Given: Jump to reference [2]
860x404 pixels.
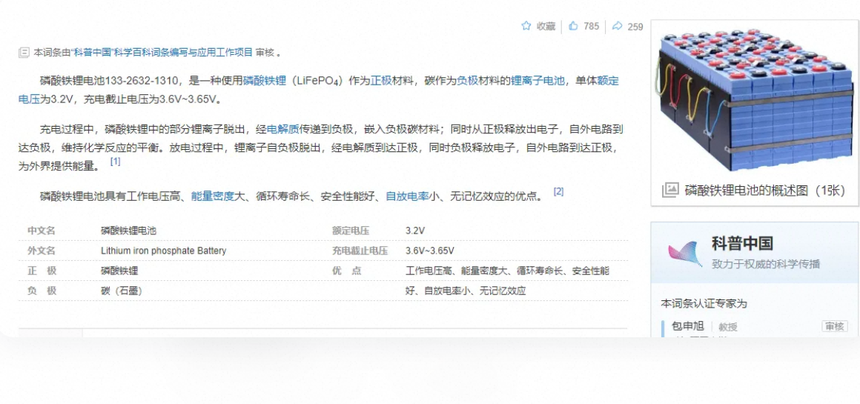Looking at the screenshot, I should (558, 191).
